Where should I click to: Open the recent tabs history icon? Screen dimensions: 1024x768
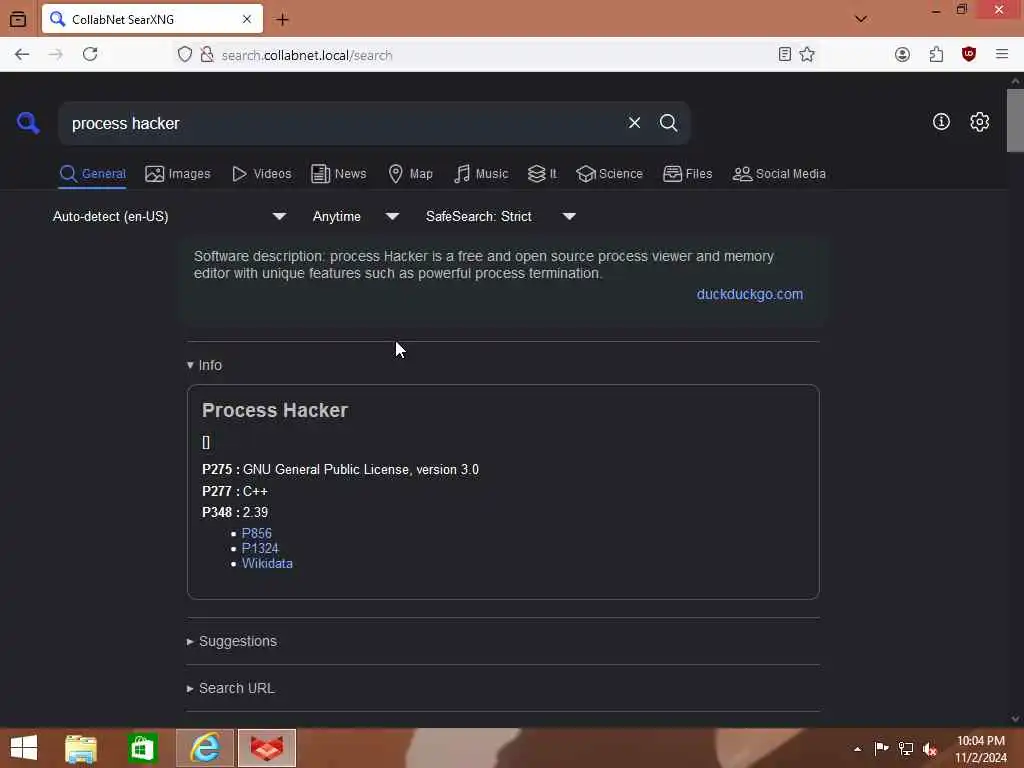click(18, 20)
